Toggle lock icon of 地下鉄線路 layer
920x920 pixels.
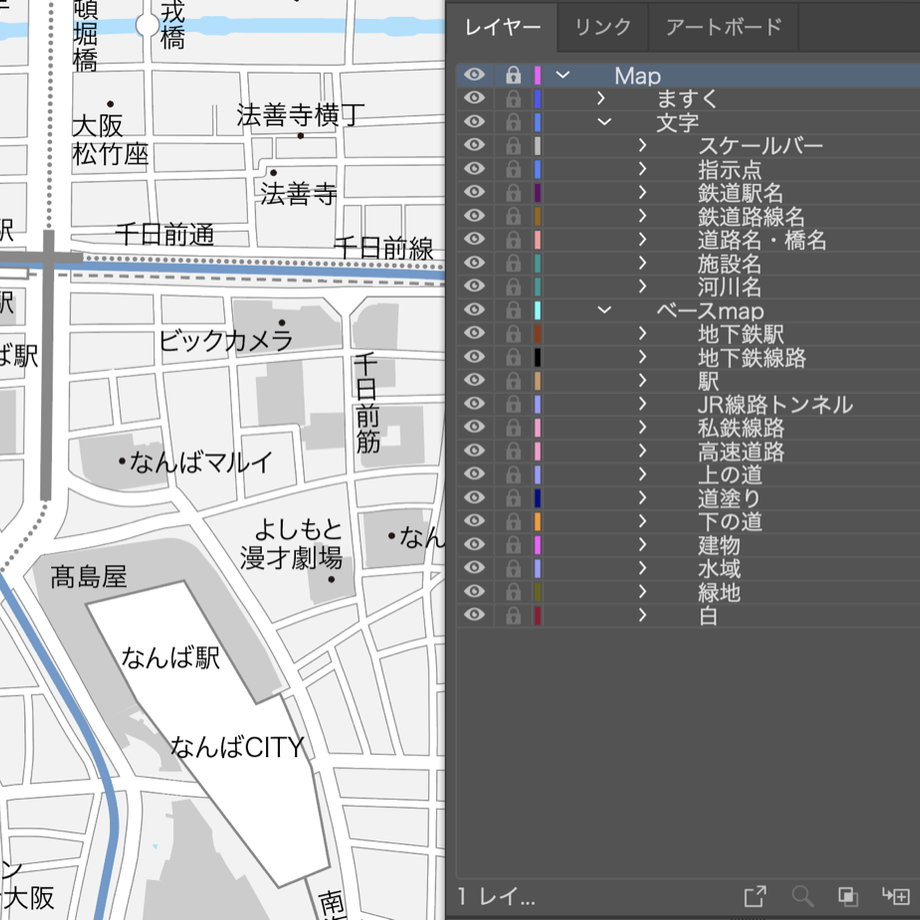[x=513, y=357]
